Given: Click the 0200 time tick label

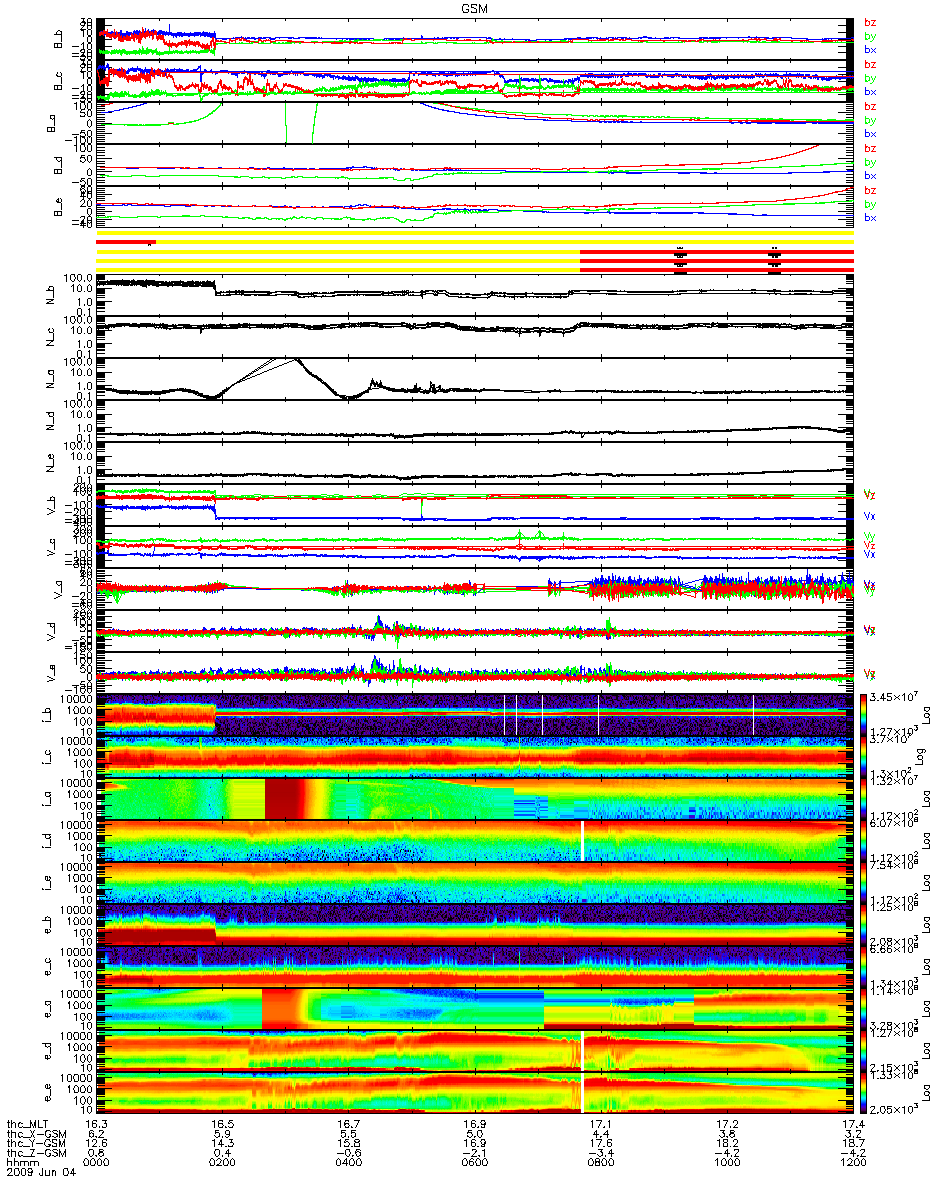Looking at the screenshot, I should coord(223,1164).
